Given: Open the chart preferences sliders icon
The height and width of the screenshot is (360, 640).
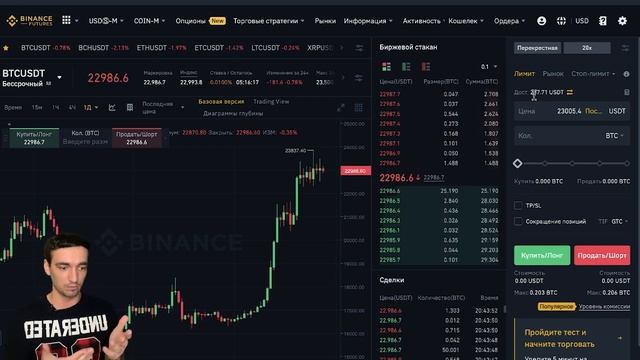Looking at the screenshot, I should tap(358, 78).
